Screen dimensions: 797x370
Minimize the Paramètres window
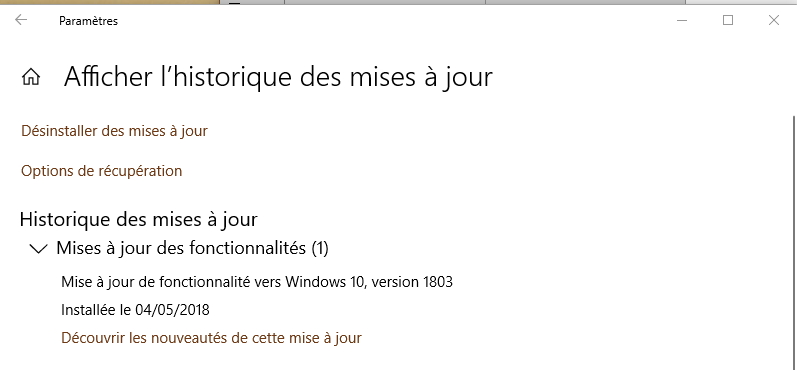(682, 20)
